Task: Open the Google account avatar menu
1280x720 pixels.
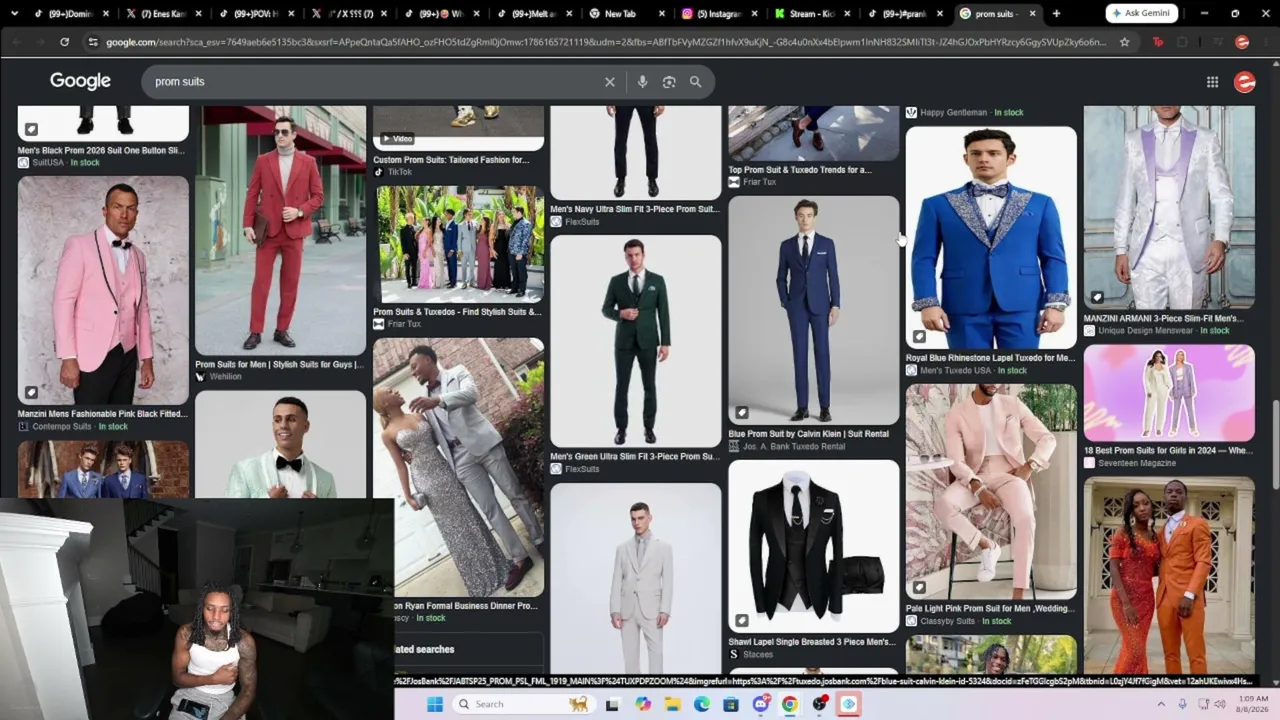Action: tap(1245, 82)
